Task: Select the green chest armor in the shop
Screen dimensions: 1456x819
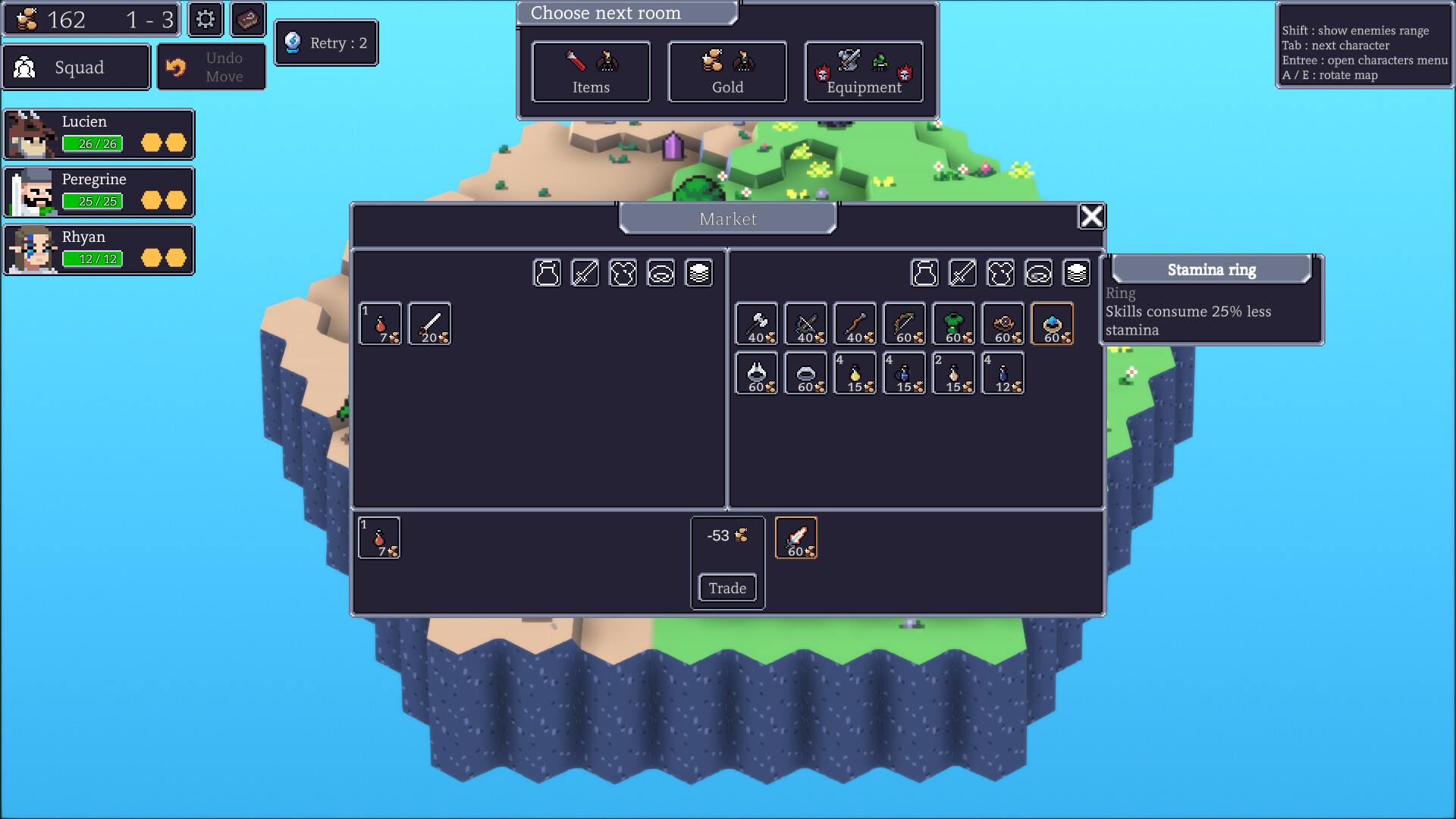Action: (954, 324)
